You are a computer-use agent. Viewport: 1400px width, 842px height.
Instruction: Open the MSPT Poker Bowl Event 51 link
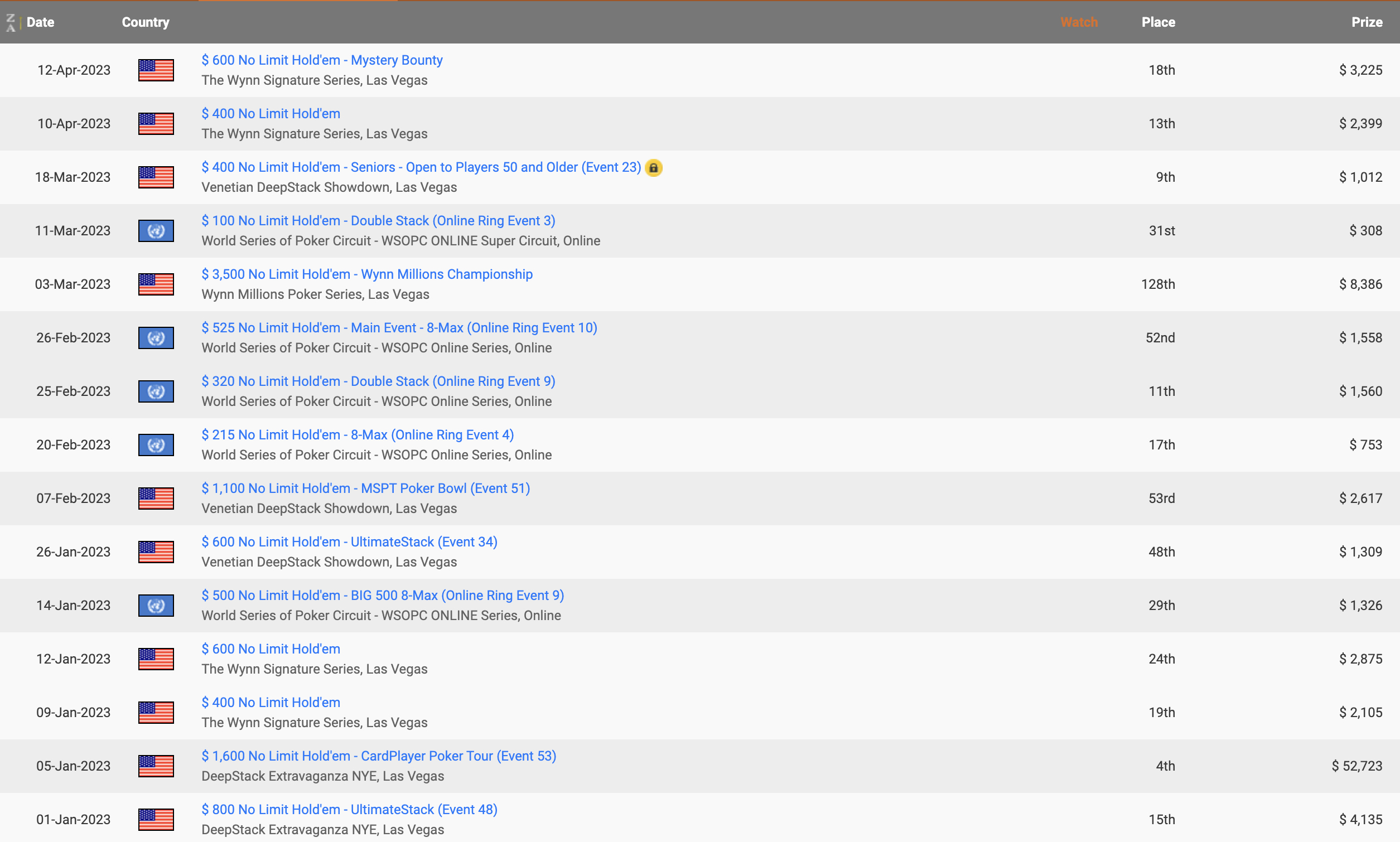click(x=366, y=488)
